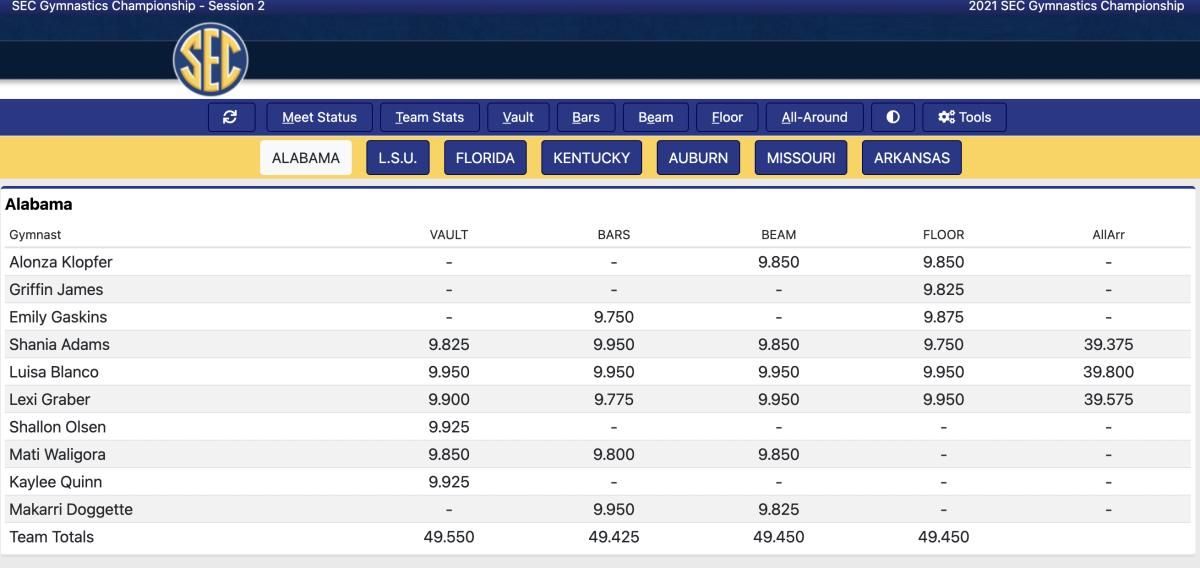Click Lexi Graber's all-around score 39.575
Viewport: 1200px width, 568px height.
1109,399
